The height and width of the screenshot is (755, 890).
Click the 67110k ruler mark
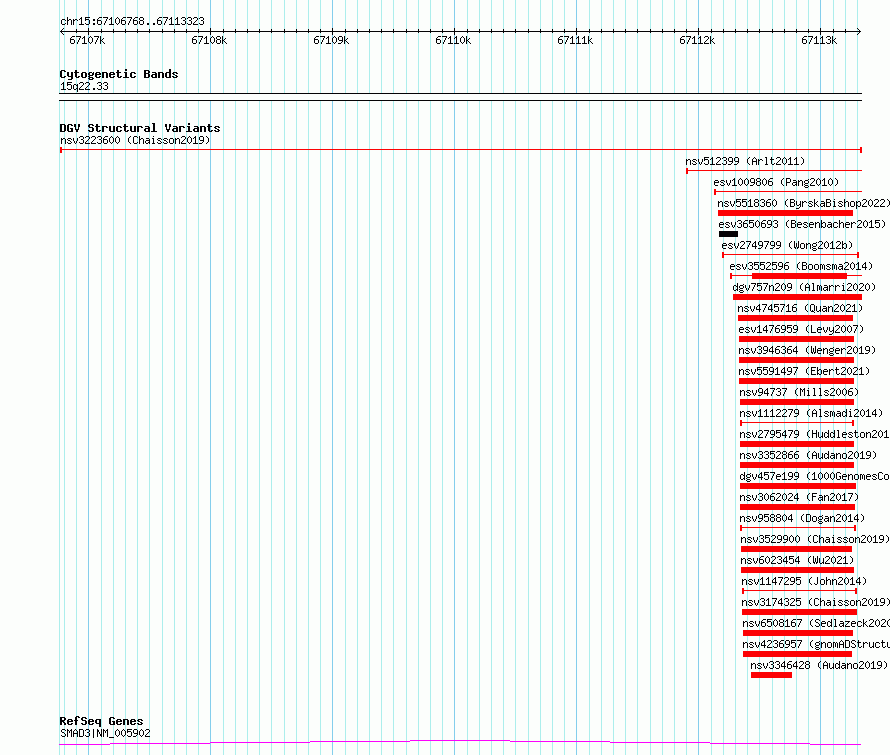click(453, 40)
